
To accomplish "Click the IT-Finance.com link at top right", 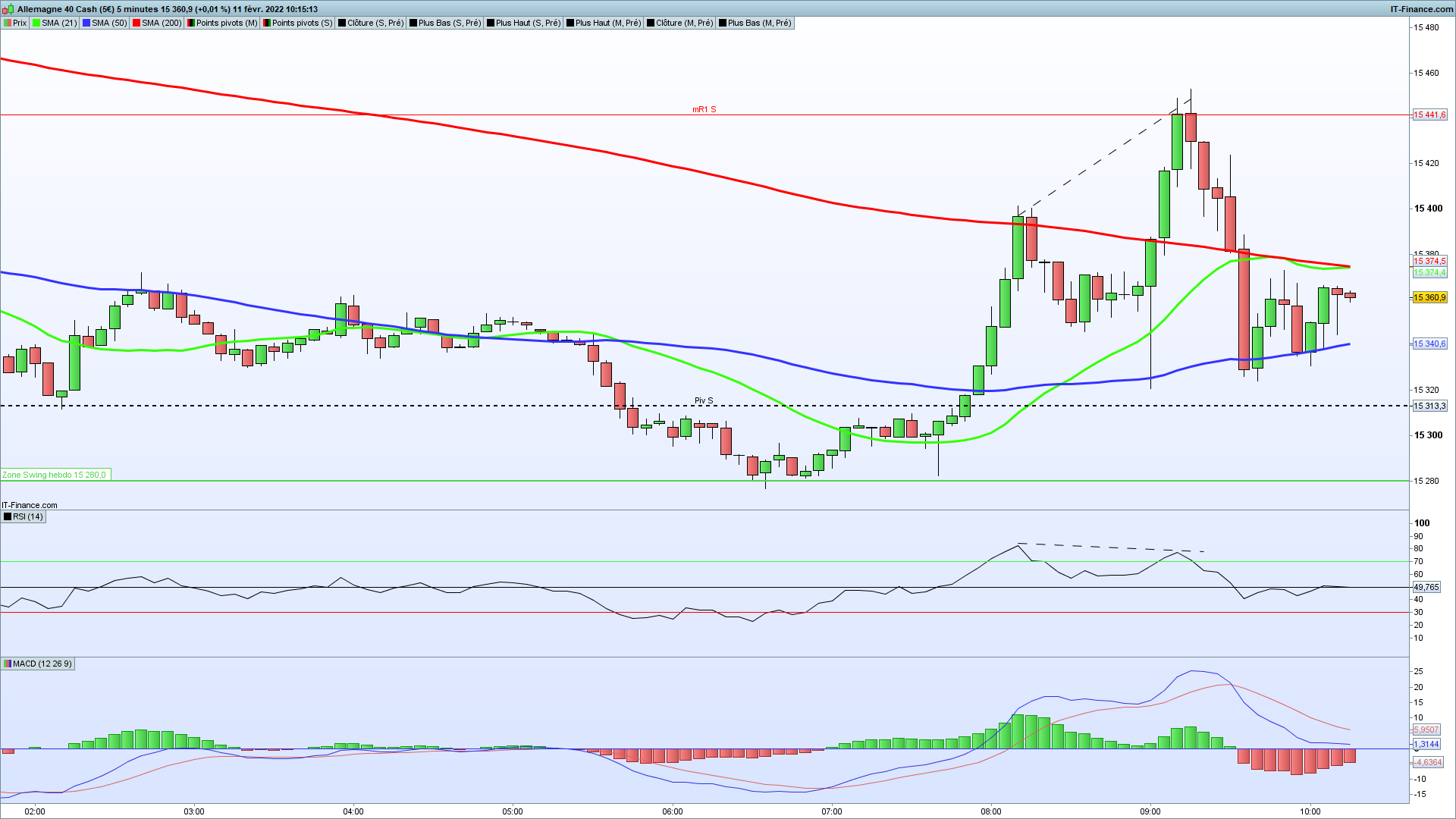I will click(x=1421, y=9).
